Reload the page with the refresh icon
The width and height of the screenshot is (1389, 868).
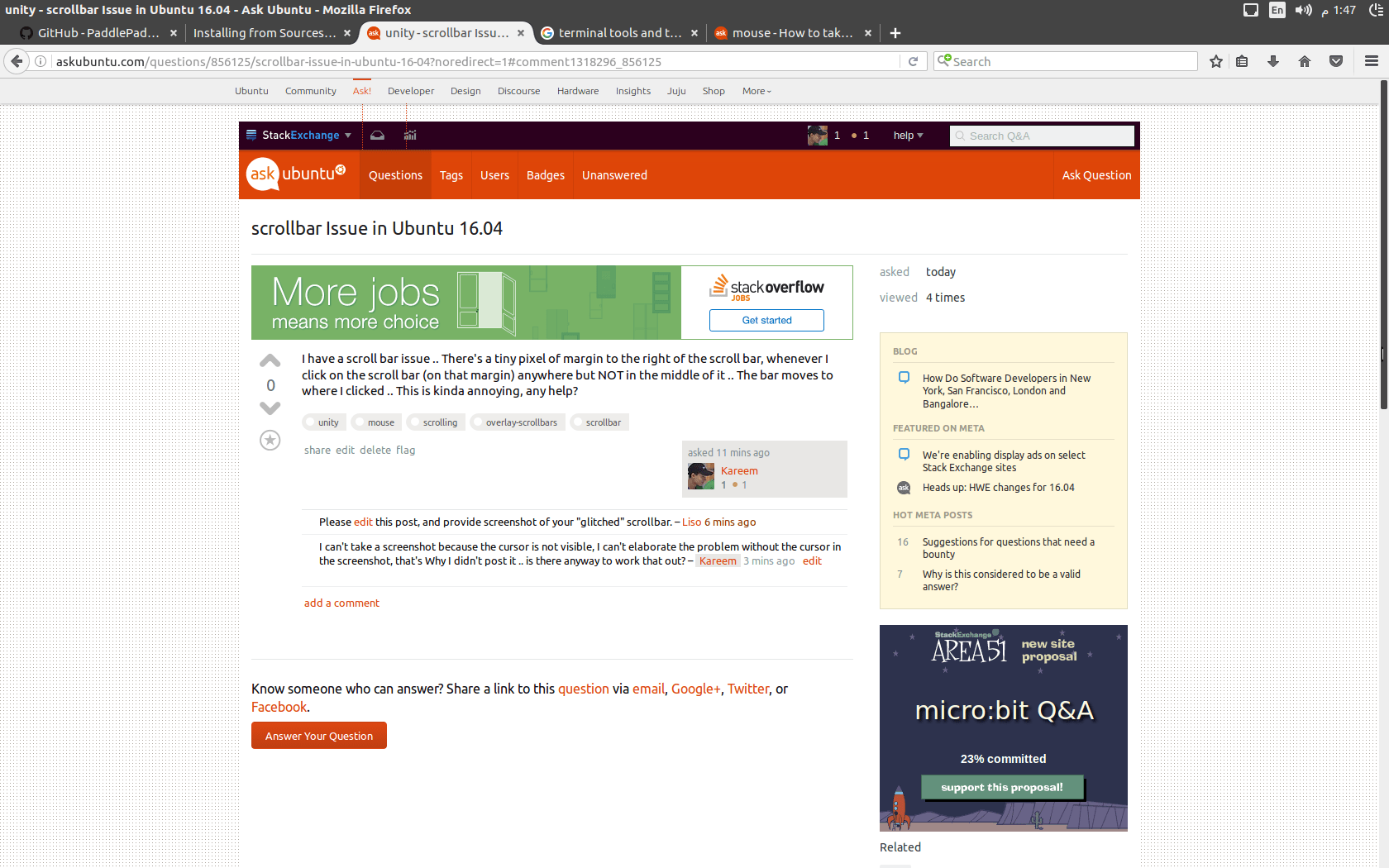point(913,60)
